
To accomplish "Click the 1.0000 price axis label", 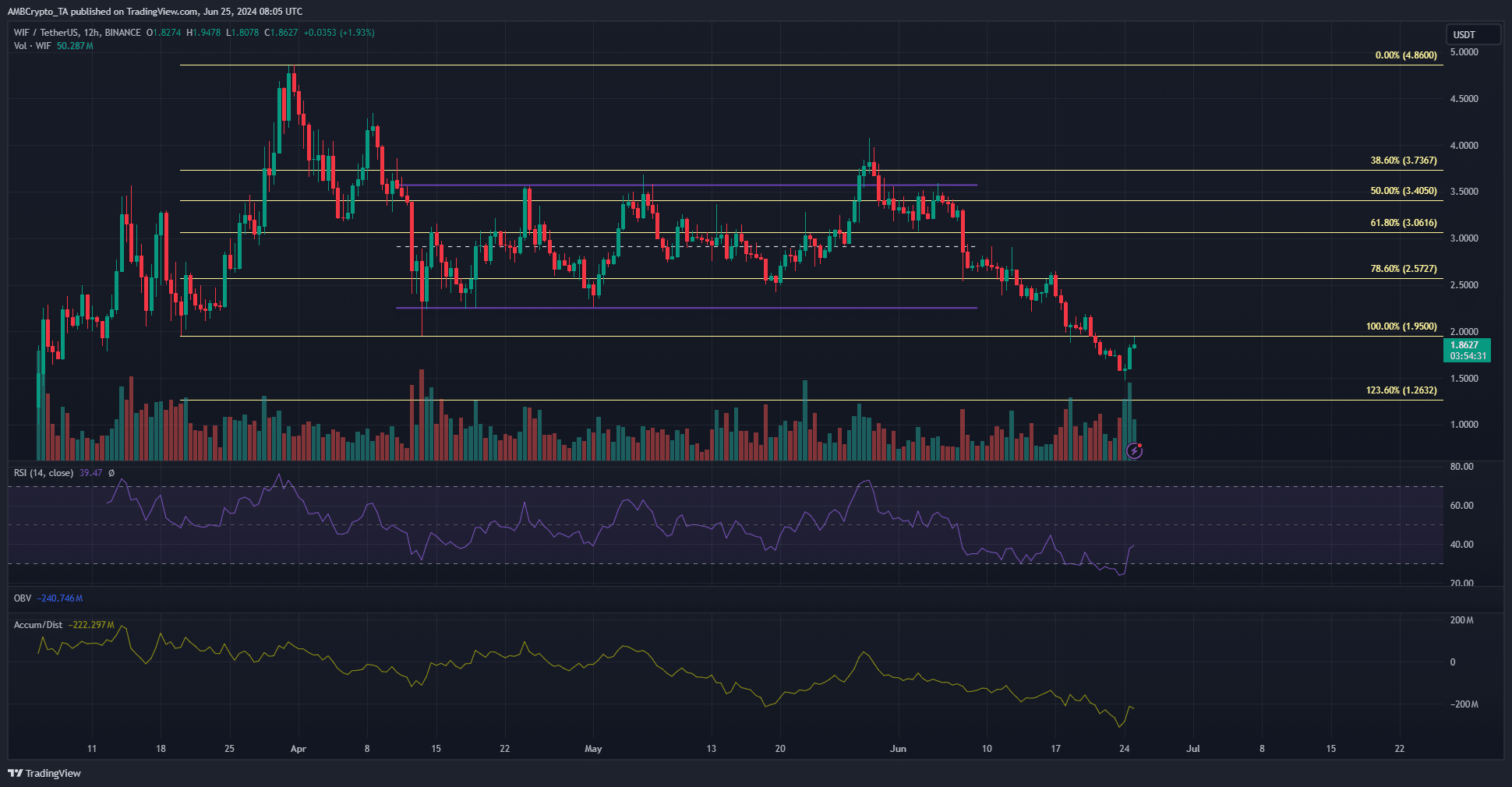I will point(1464,425).
